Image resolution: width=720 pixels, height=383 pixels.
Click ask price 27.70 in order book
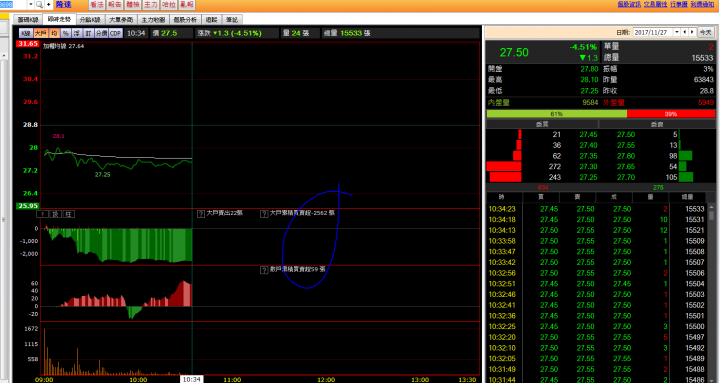point(626,177)
